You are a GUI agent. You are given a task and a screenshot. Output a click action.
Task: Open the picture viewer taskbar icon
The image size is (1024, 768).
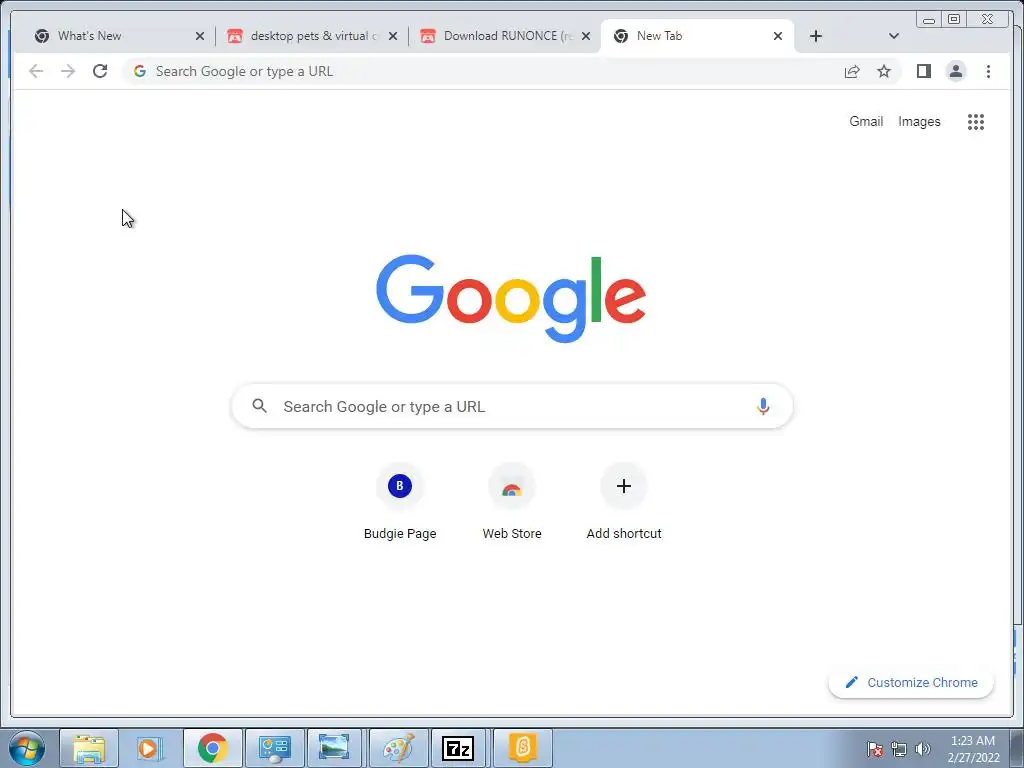coord(334,748)
